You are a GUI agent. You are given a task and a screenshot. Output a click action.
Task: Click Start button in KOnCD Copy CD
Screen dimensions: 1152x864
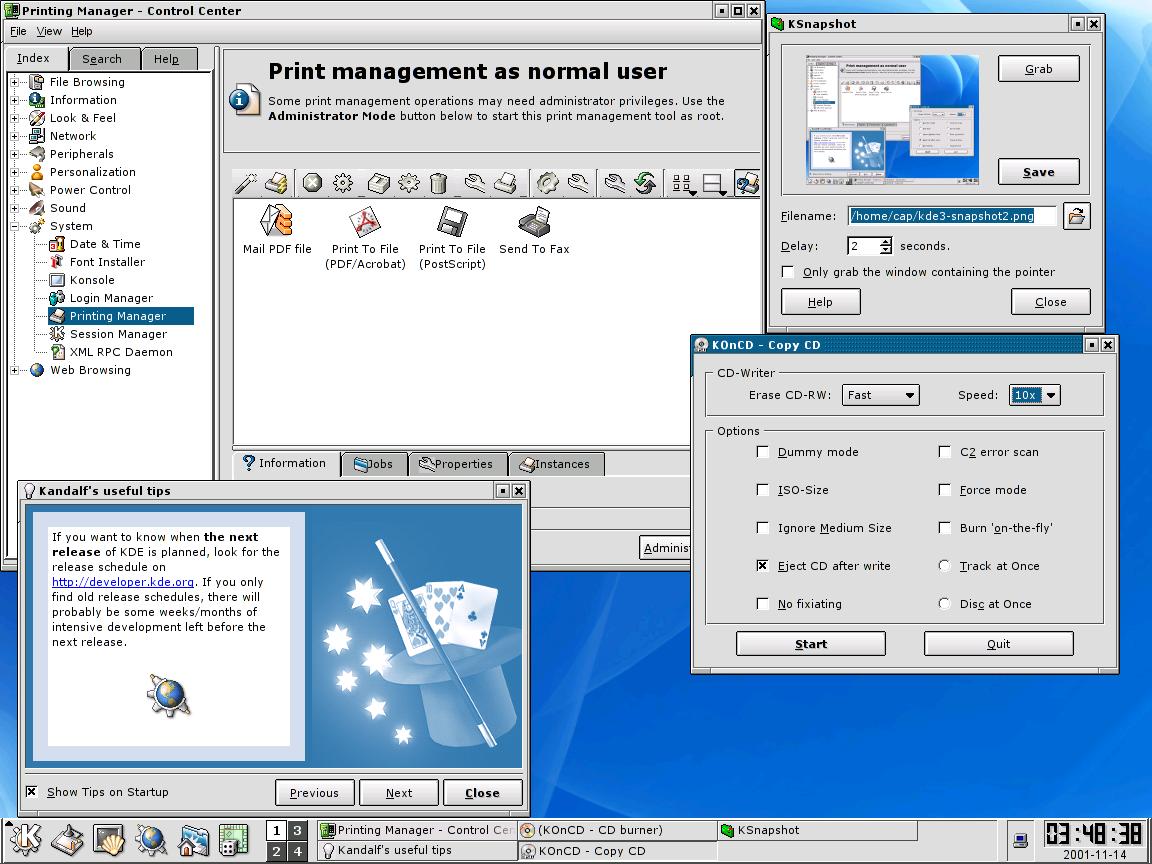[x=810, y=644]
